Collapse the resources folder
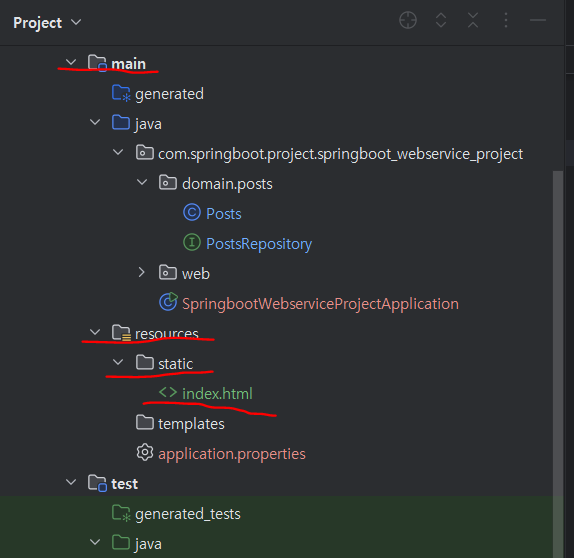Image resolution: width=574 pixels, height=558 pixels. click(x=95, y=332)
